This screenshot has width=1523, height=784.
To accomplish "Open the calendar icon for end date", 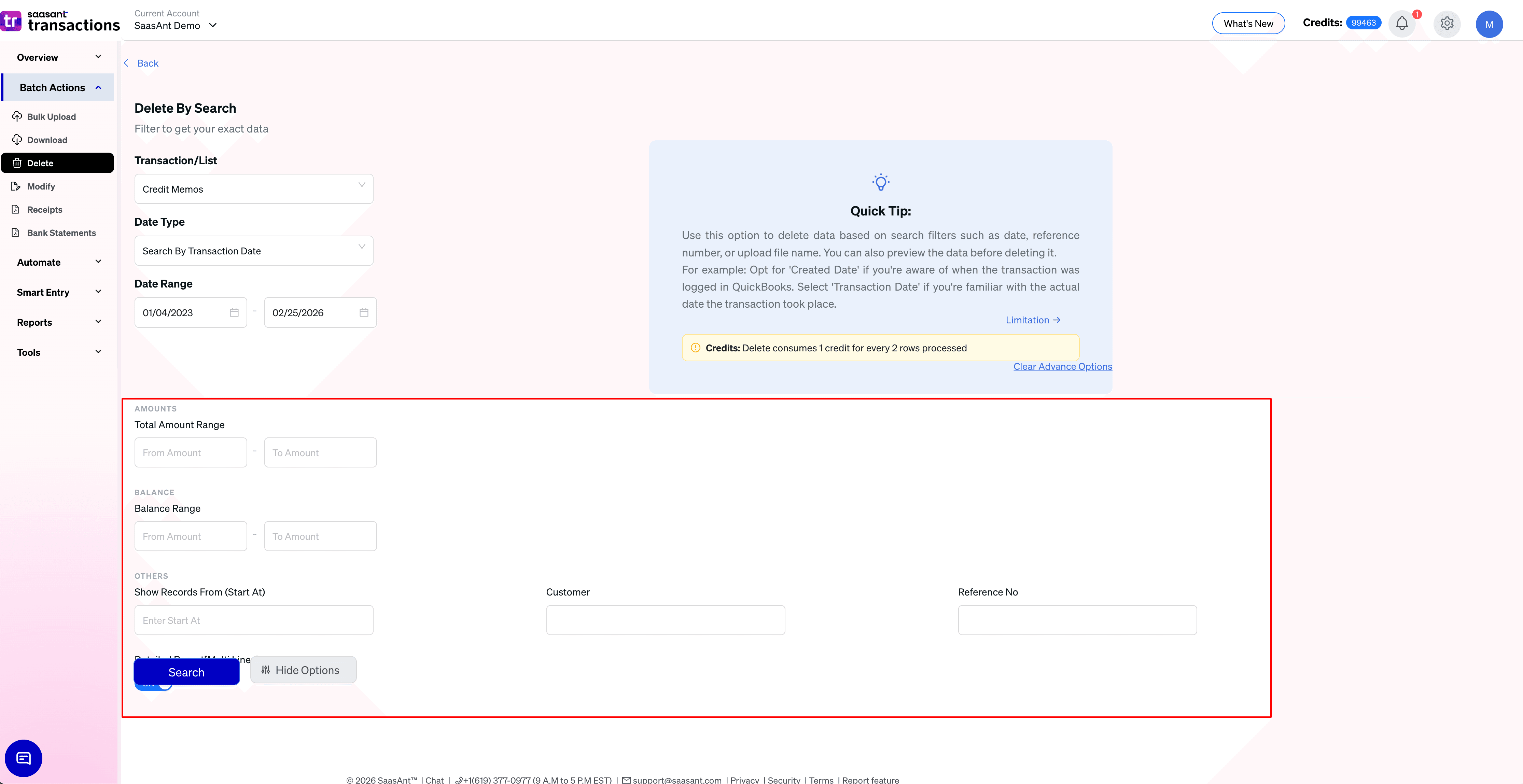I will click(364, 312).
